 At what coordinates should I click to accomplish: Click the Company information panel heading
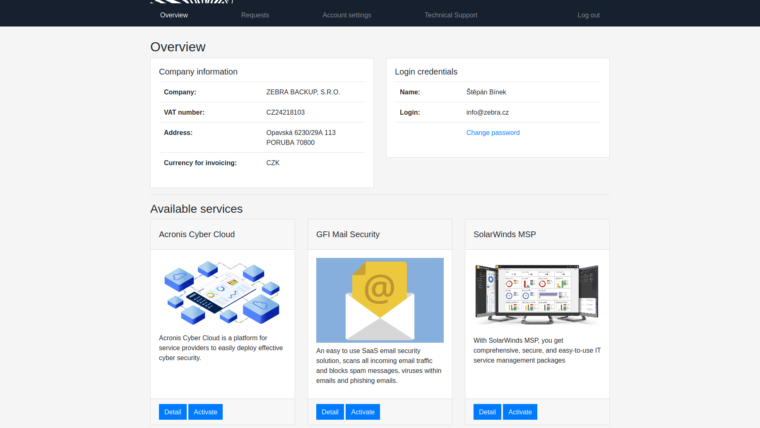coord(198,72)
